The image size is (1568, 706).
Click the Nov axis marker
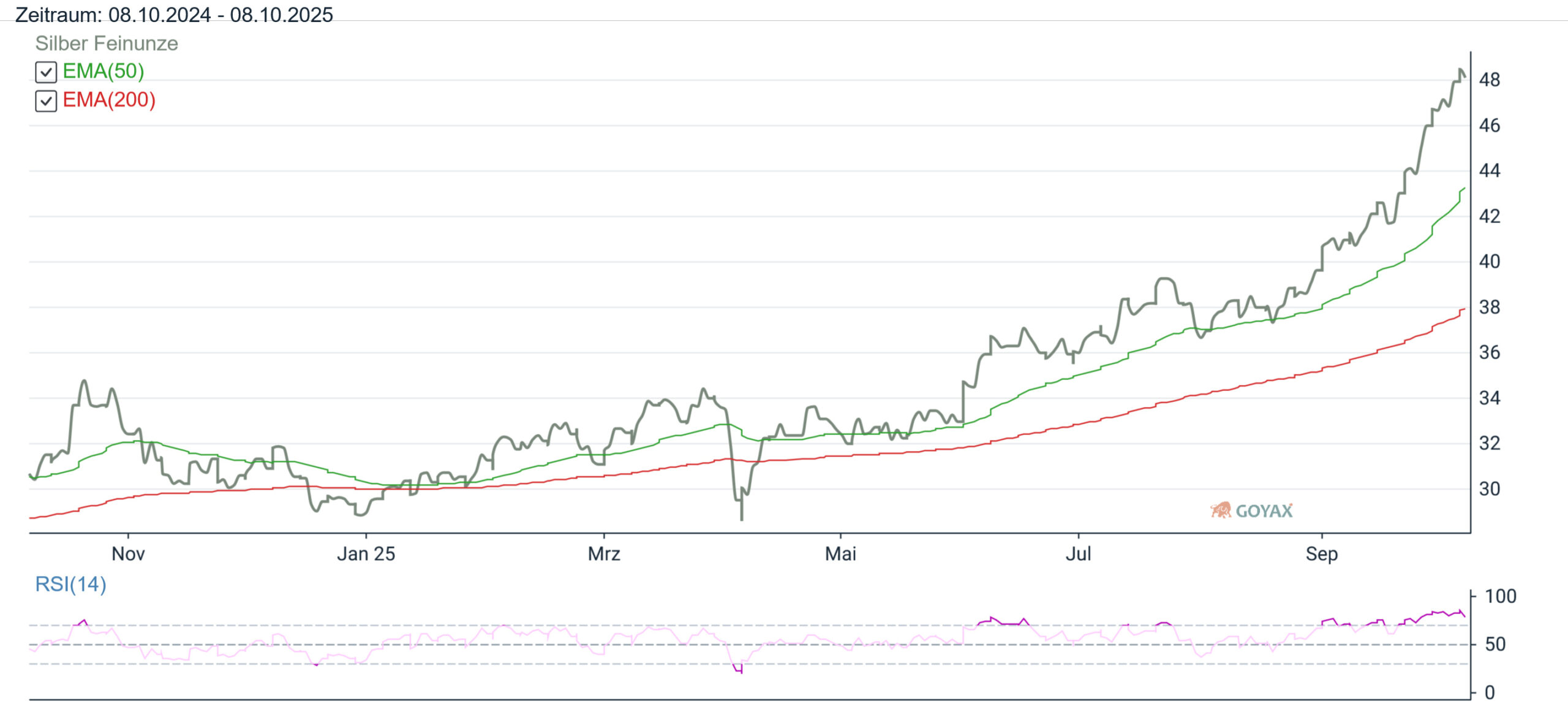click(x=128, y=554)
